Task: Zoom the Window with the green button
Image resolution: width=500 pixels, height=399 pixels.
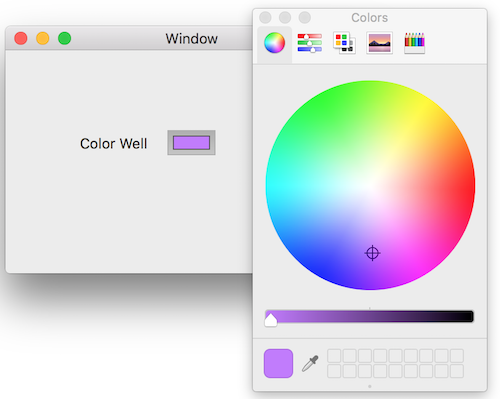Action: click(x=65, y=38)
